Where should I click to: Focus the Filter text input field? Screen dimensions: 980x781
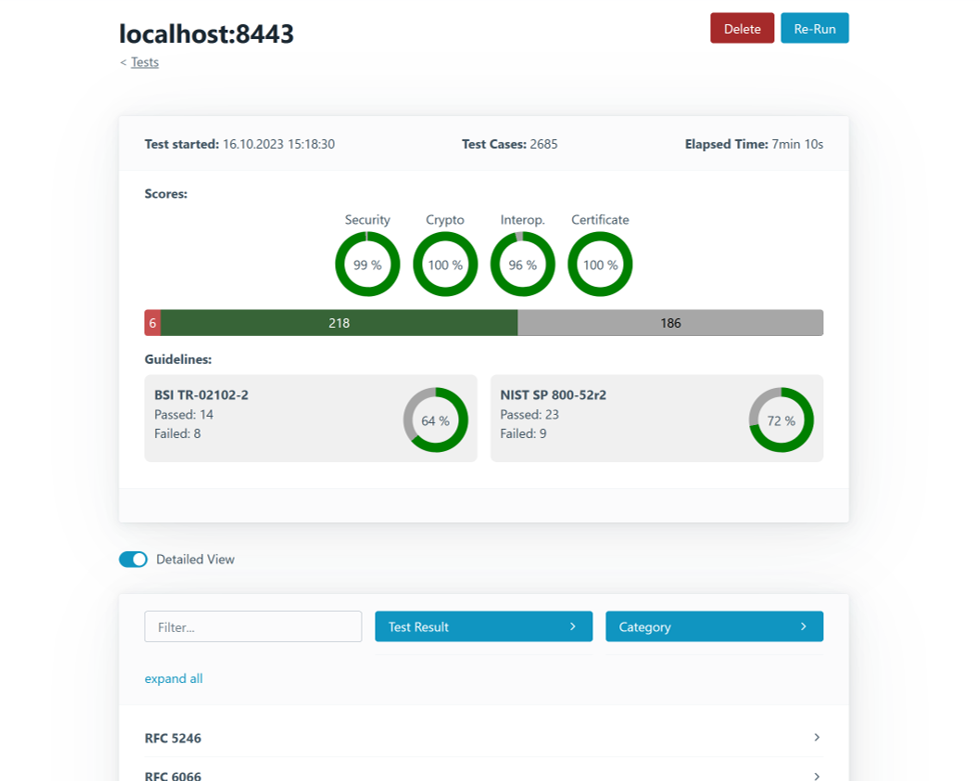coord(253,626)
